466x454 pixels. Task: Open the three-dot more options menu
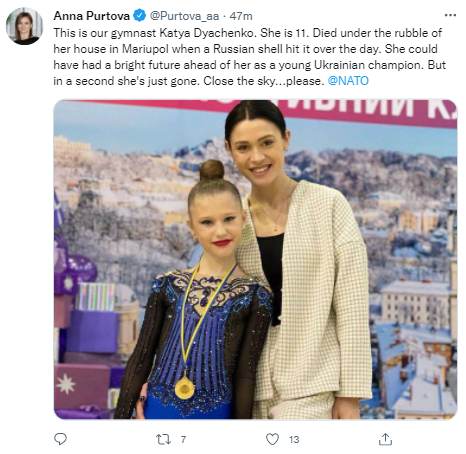point(450,15)
